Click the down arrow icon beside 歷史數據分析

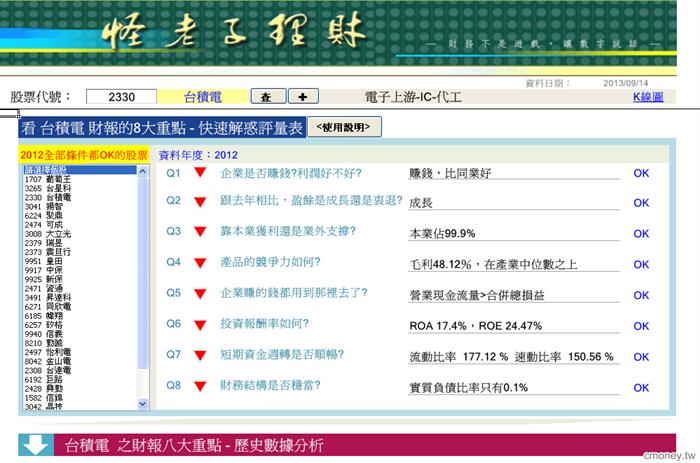pos(36,445)
